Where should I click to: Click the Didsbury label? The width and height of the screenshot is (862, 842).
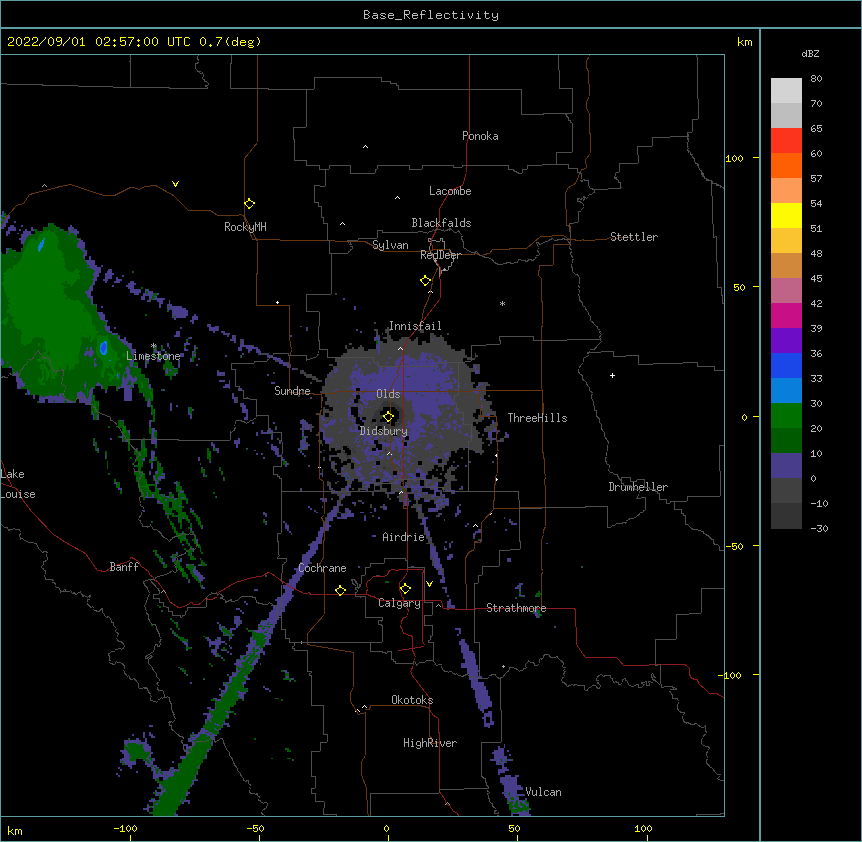[x=384, y=431]
